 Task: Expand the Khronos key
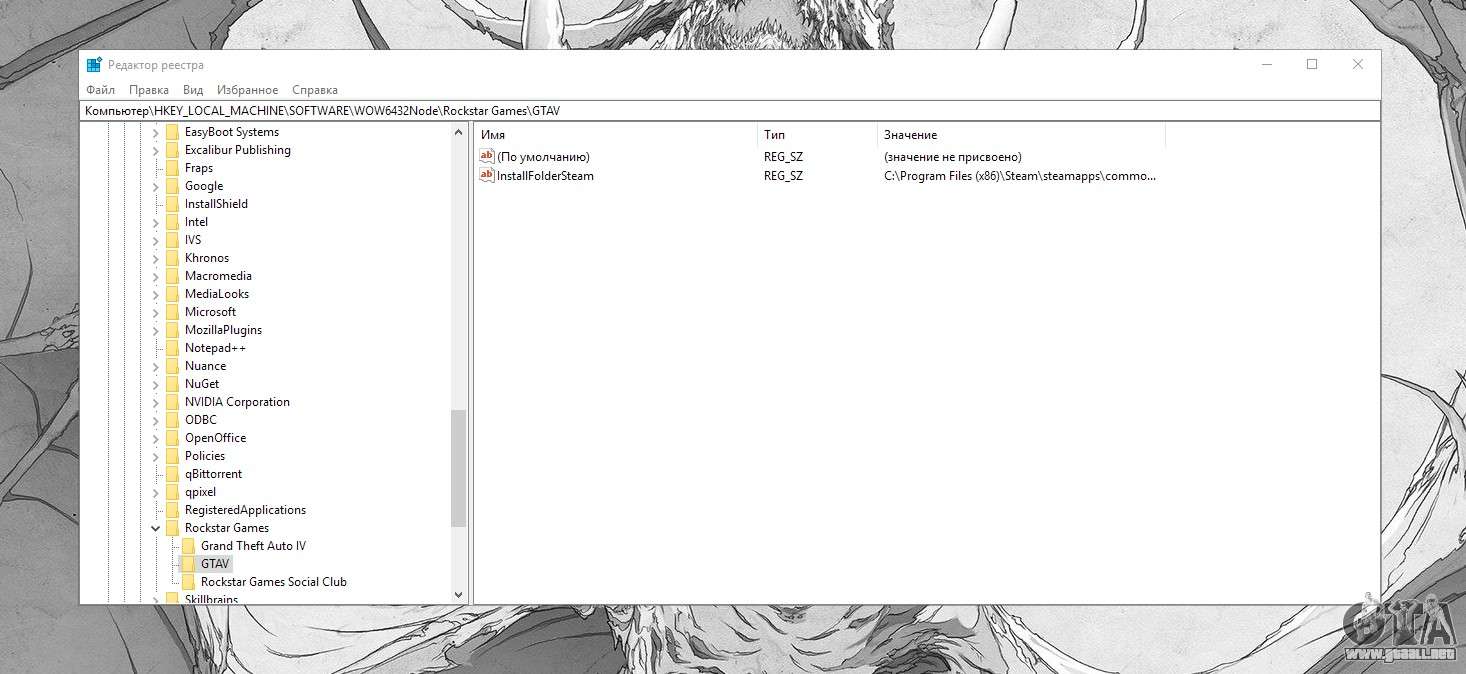pos(156,258)
